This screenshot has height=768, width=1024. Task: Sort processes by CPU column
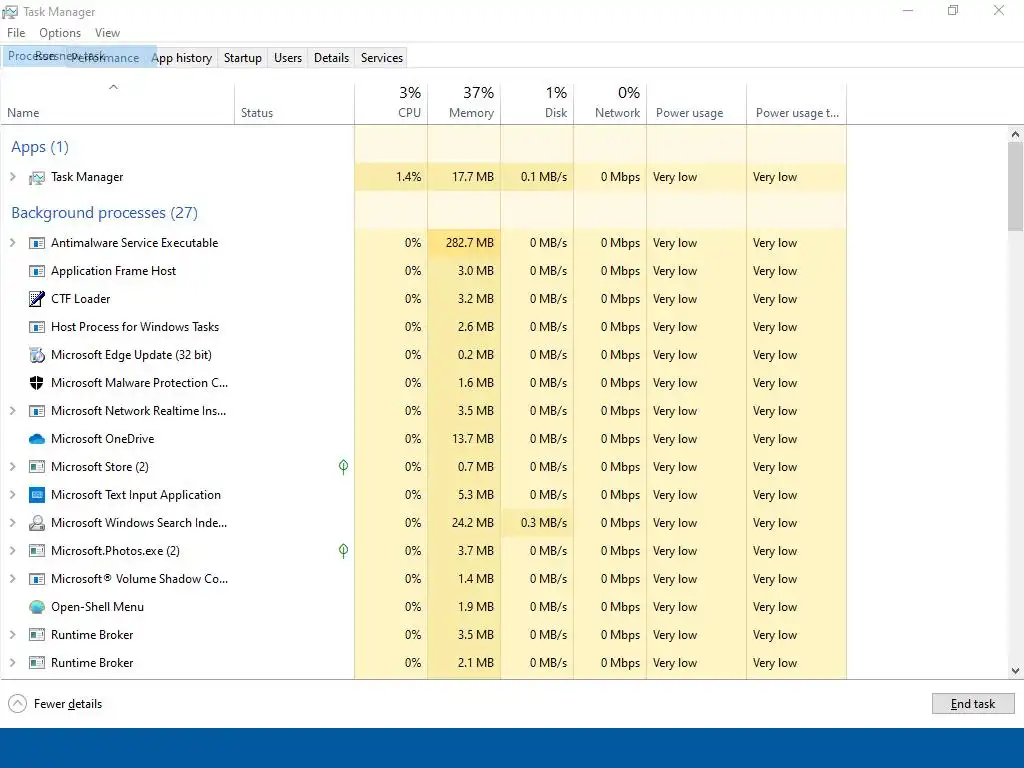391,104
